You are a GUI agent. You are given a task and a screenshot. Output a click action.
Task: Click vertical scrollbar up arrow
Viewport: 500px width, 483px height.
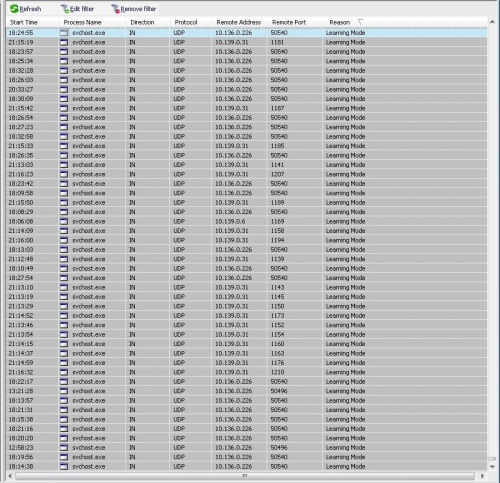click(492, 22)
